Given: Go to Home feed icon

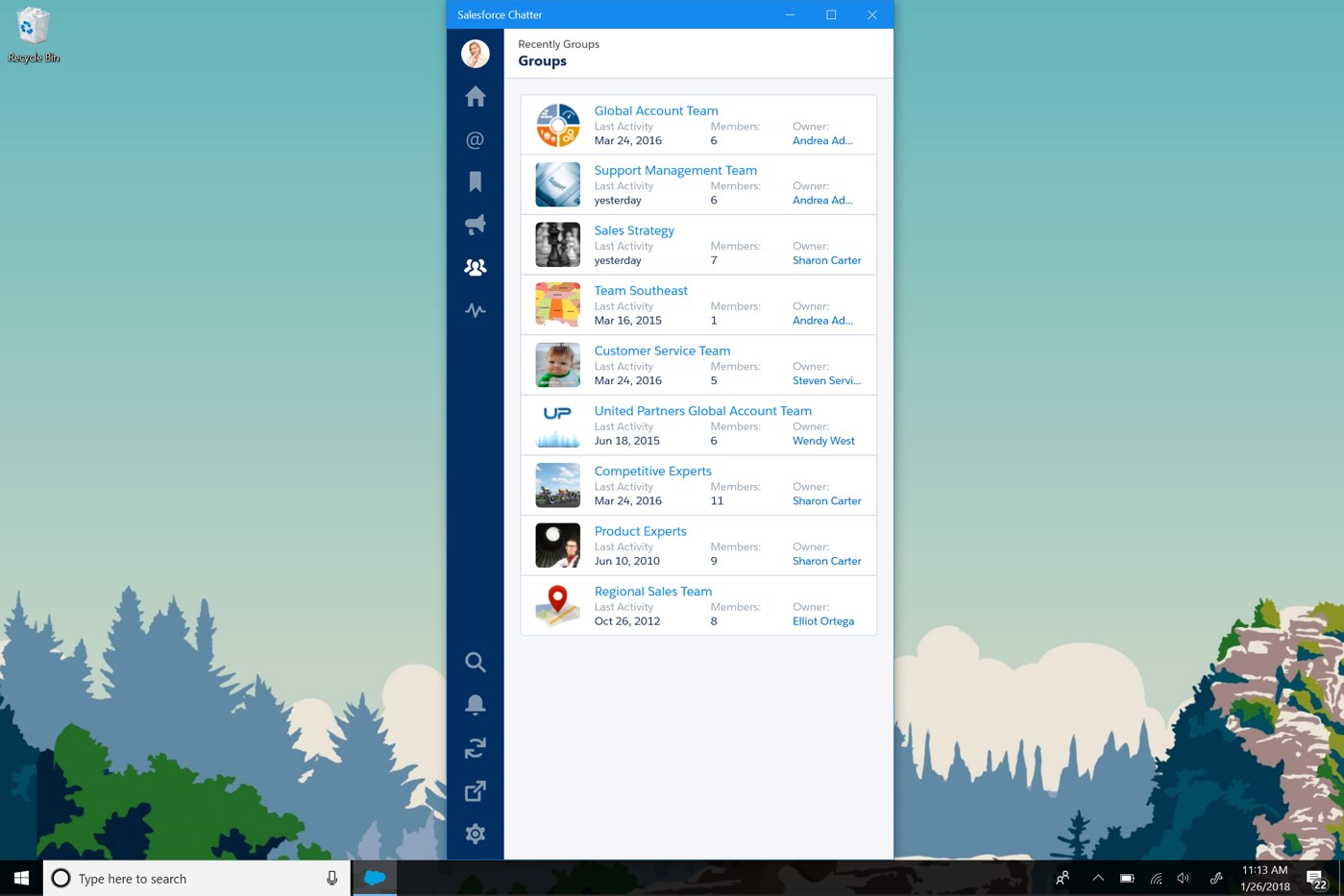Looking at the screenshot, I should pyautogui.click(x=476, y=96).
